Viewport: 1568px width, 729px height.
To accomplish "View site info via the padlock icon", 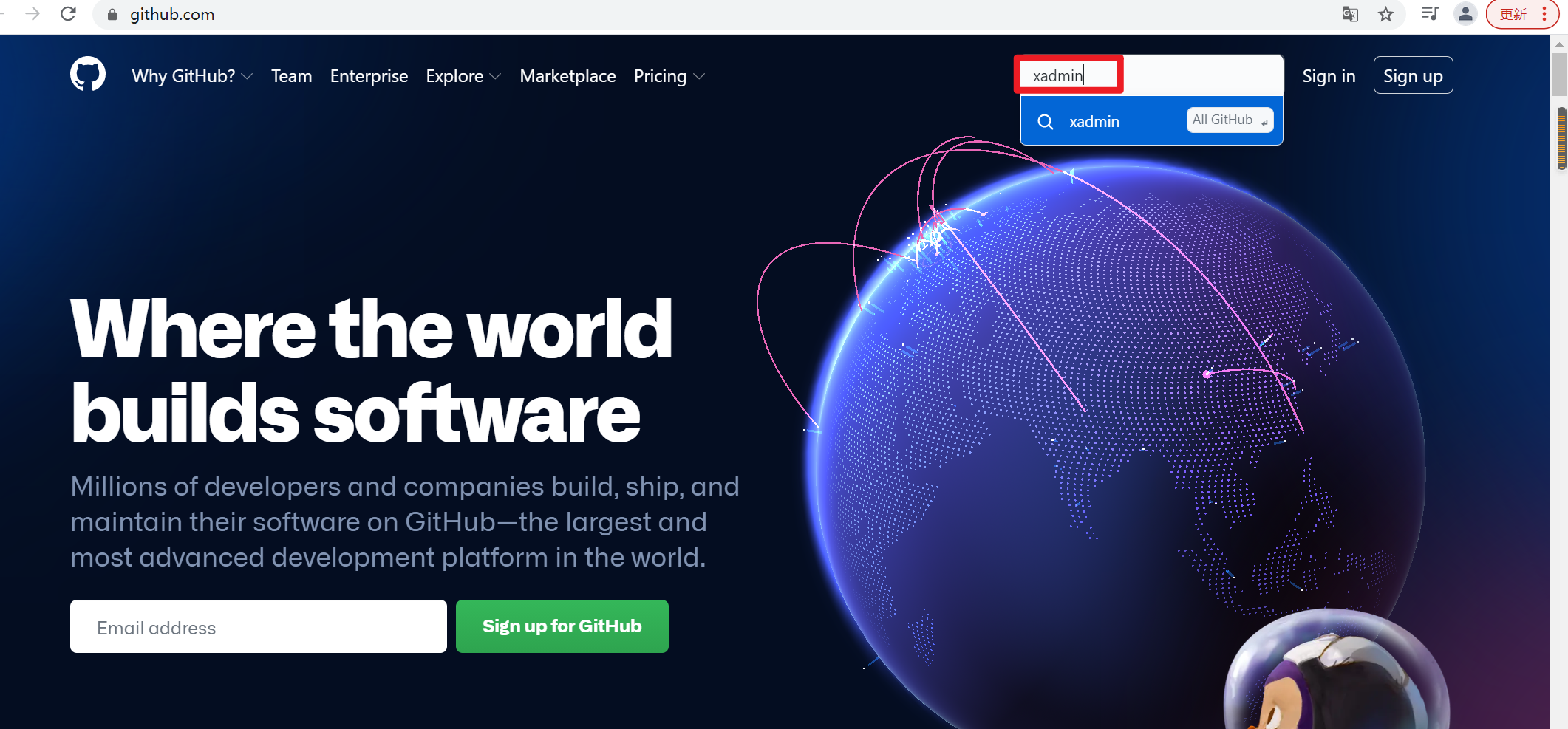I will pyautogui.click(x=112, y=15).
